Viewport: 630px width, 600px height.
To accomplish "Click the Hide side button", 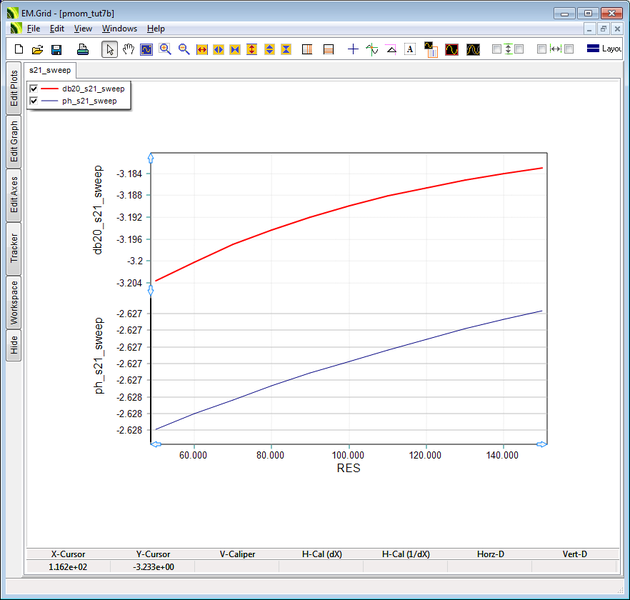I will (14, 345).
